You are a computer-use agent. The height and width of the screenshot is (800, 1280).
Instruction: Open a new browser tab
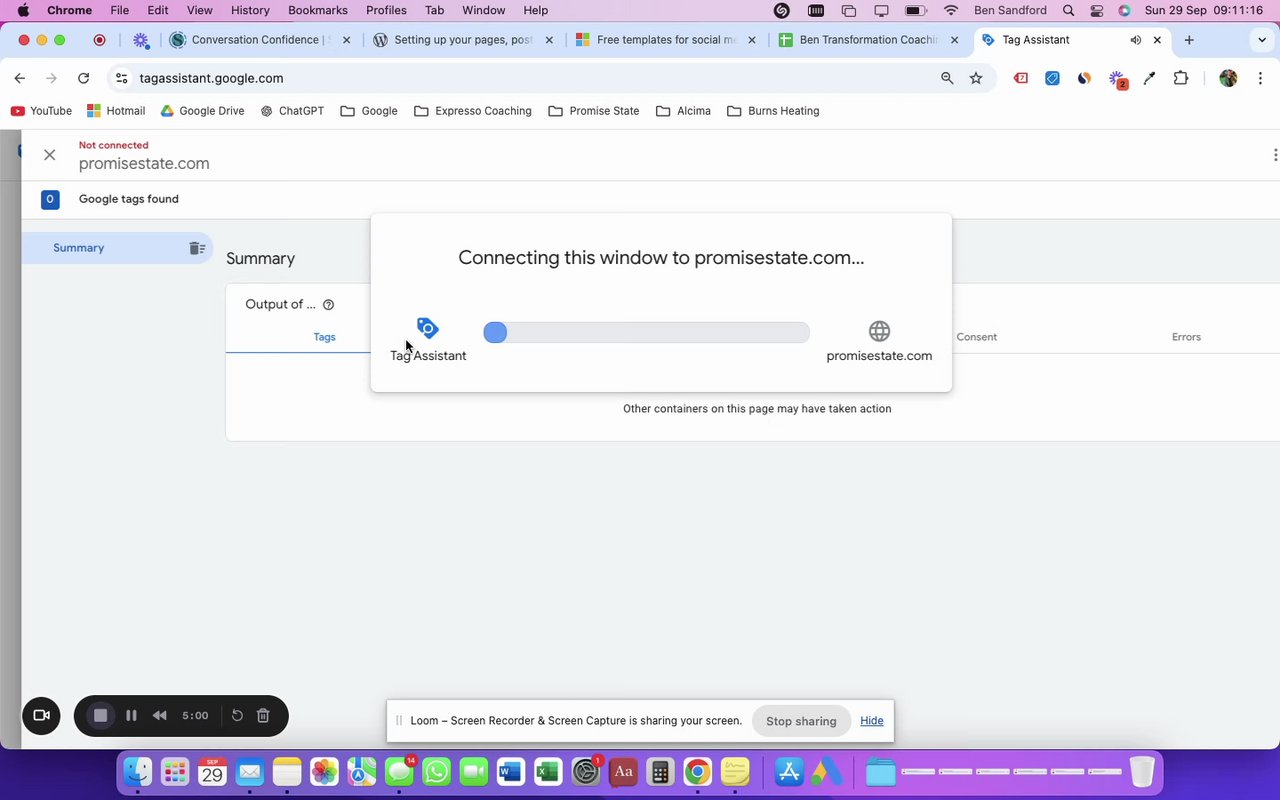1189,40
